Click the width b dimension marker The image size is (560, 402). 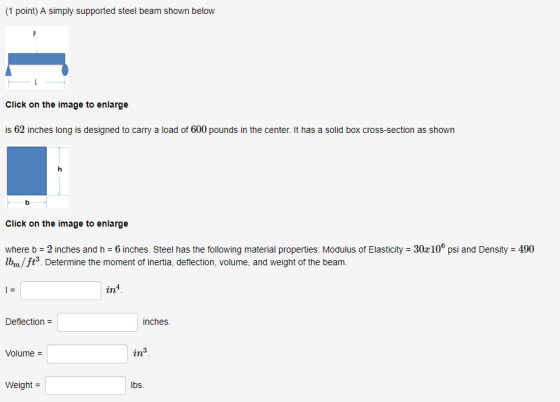click(27, 202)
